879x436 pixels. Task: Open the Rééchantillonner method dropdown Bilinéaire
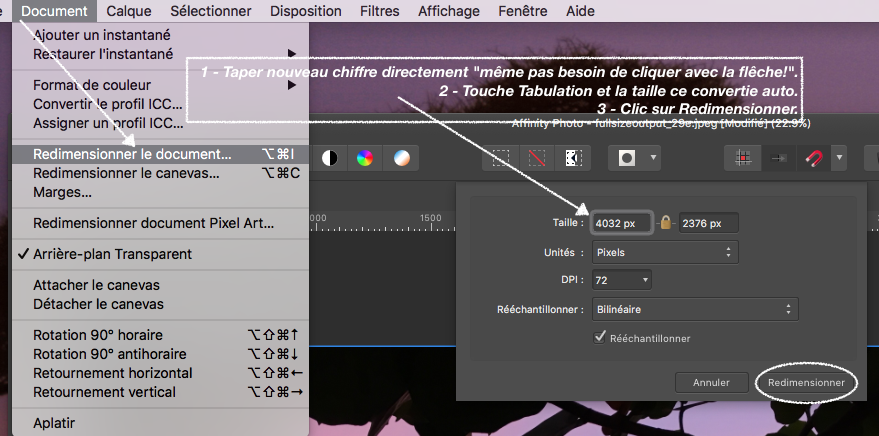coord(695,309)
